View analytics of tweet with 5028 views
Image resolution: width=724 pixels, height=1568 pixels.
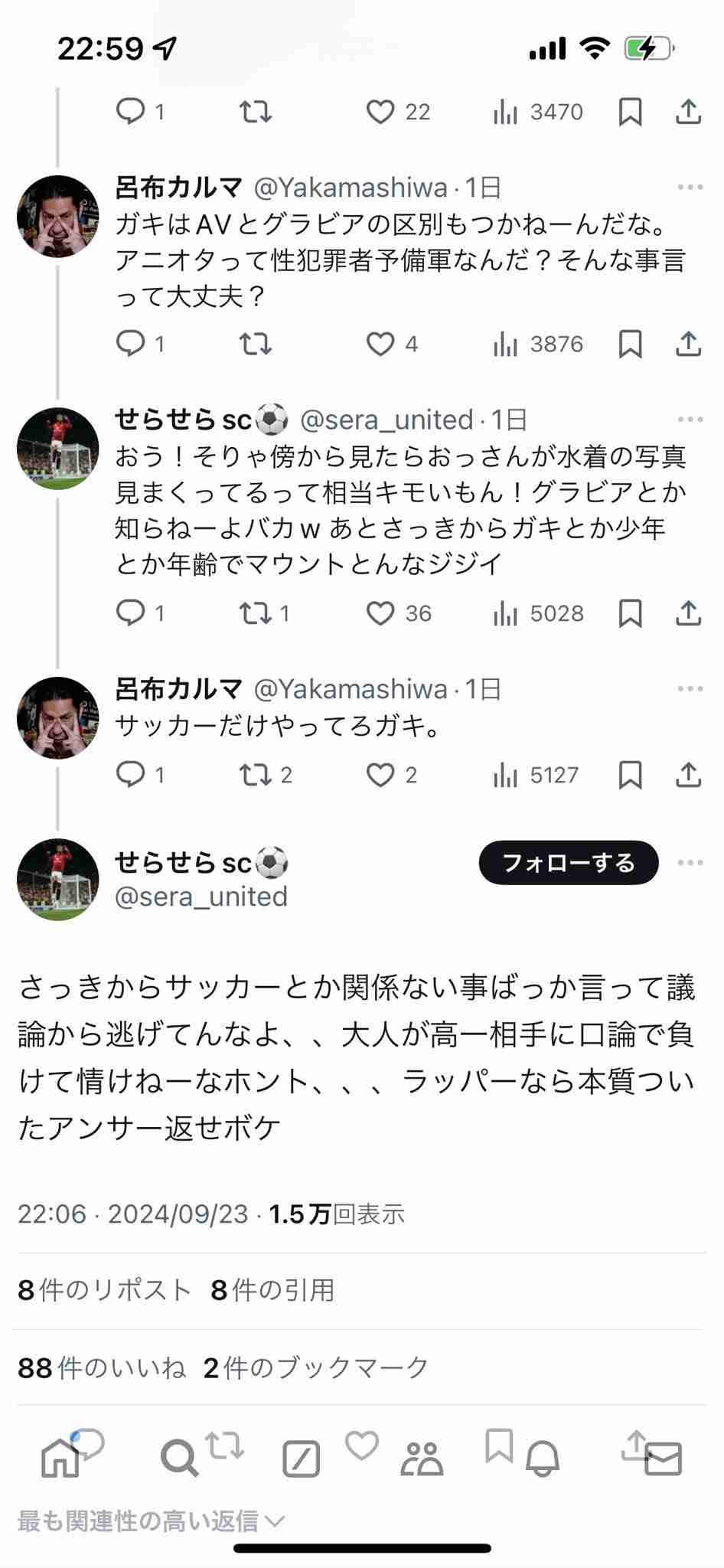point(538,613)
